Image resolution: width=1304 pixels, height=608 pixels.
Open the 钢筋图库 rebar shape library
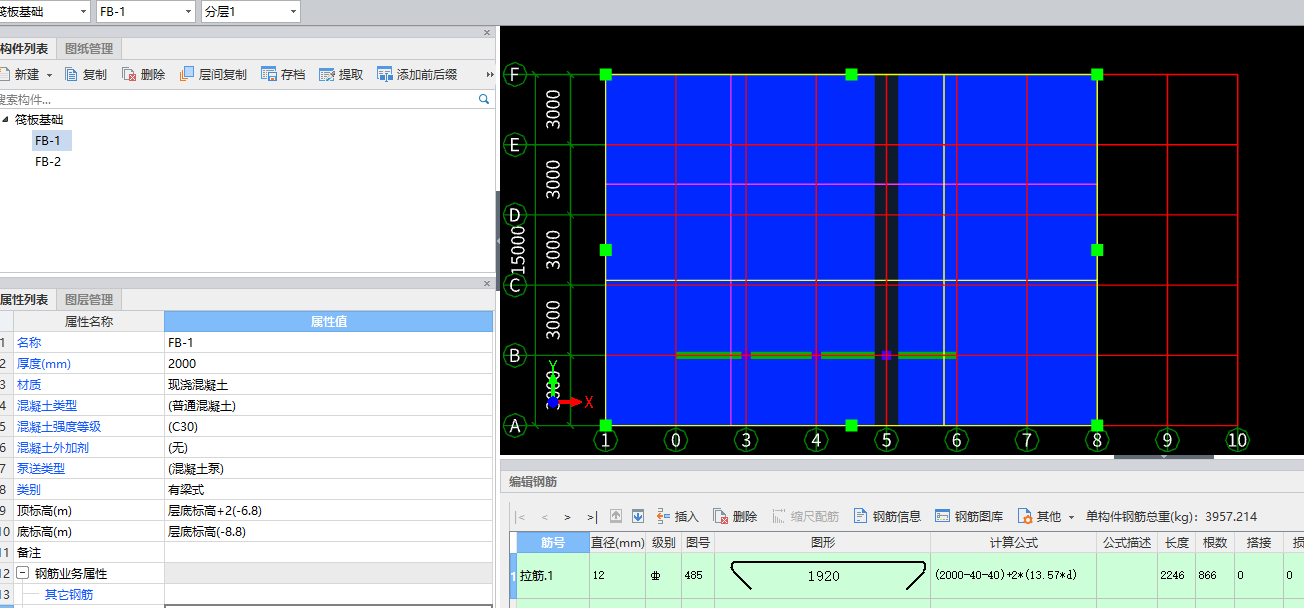click(x=969, y=516)
